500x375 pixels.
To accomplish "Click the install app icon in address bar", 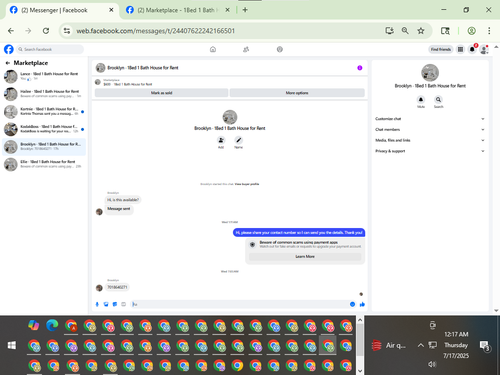I will pyautogui.click(x=389, y=31).
